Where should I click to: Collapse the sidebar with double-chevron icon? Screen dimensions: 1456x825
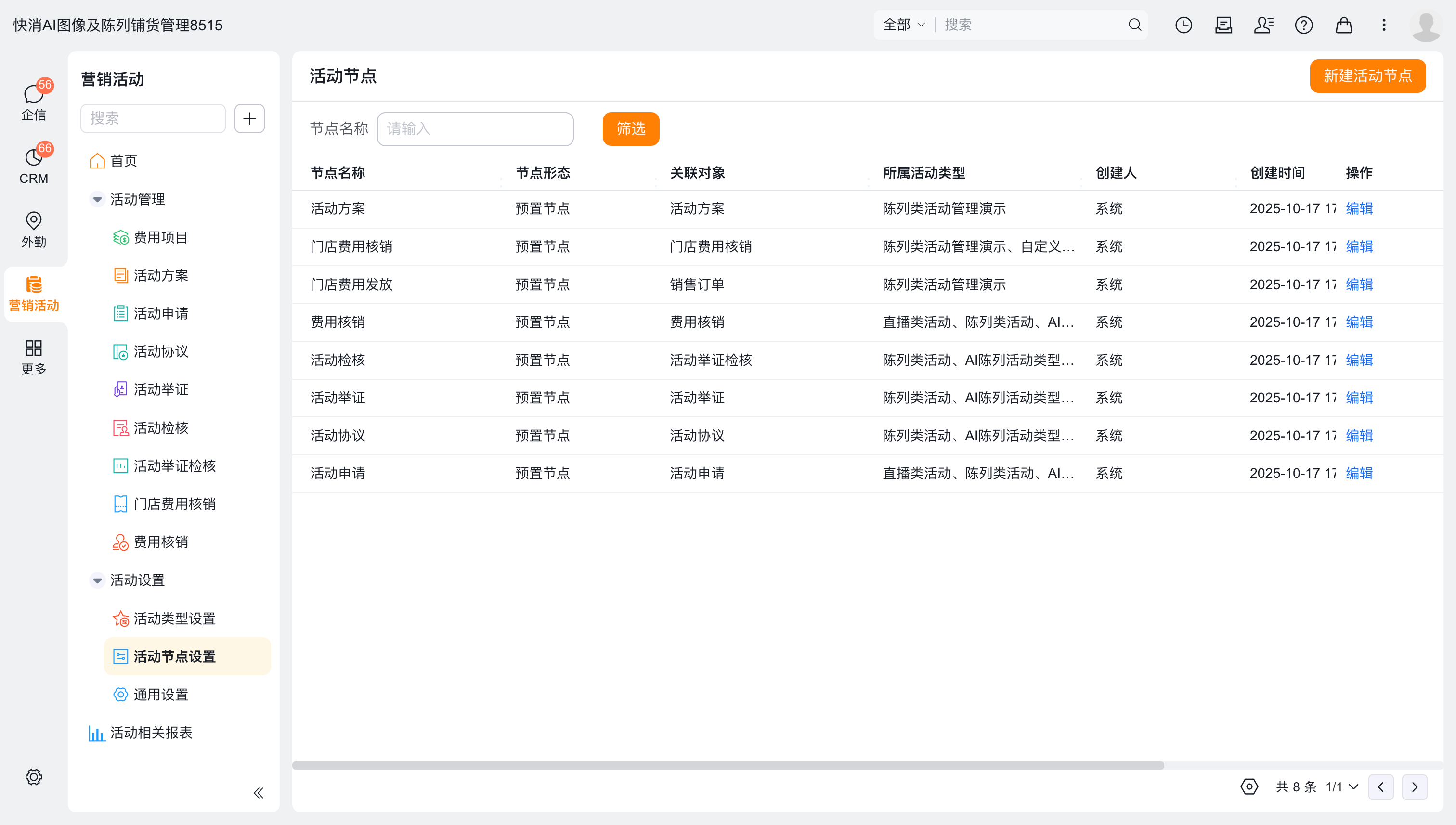click(259, 793)
